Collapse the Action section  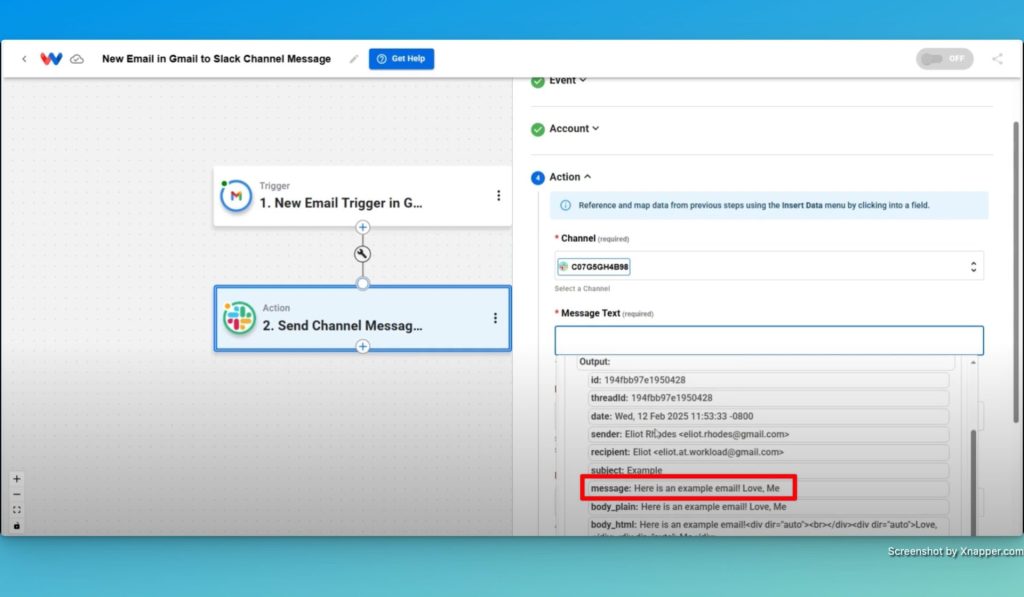[x=569, y=177]
